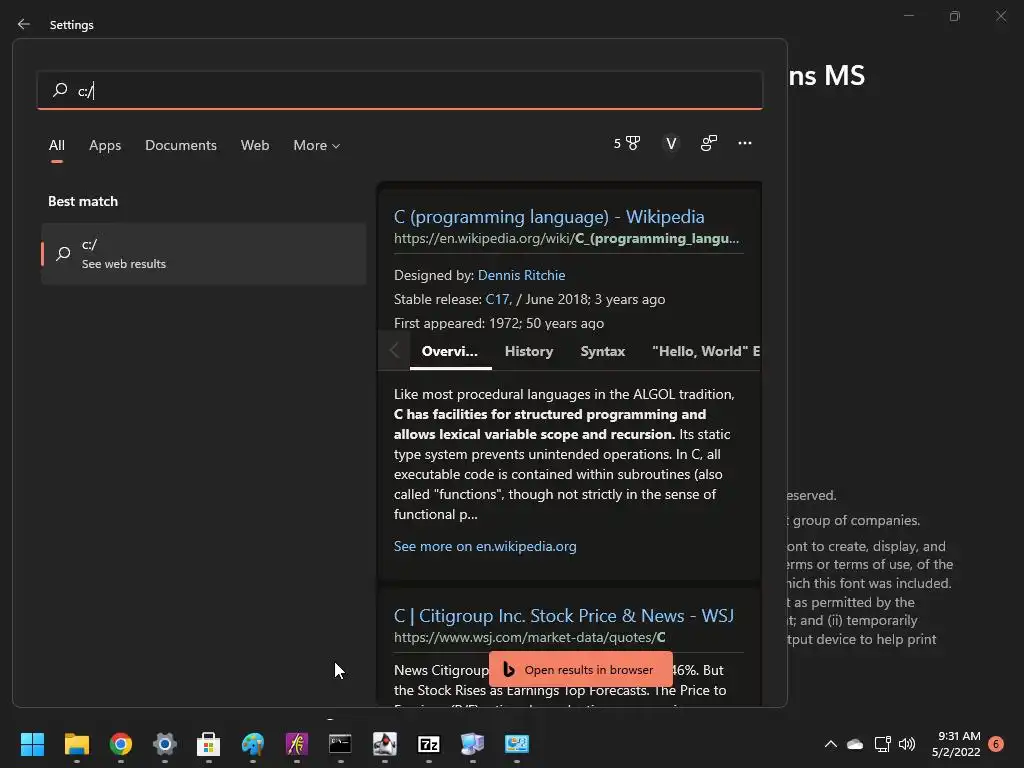Viewport: 1024px width, 768px height.
Task: Open the rewards points trophy icon
Action: tap(627, 143)
